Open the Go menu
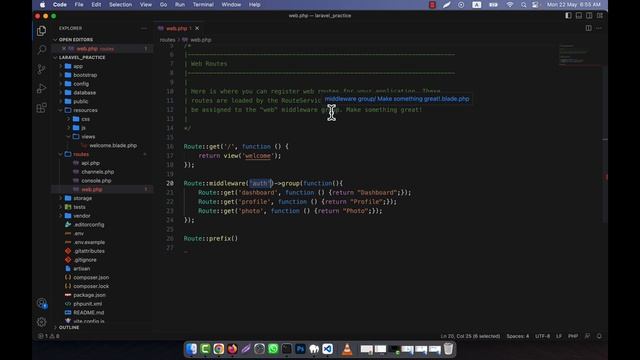 (x=163, y=5)
